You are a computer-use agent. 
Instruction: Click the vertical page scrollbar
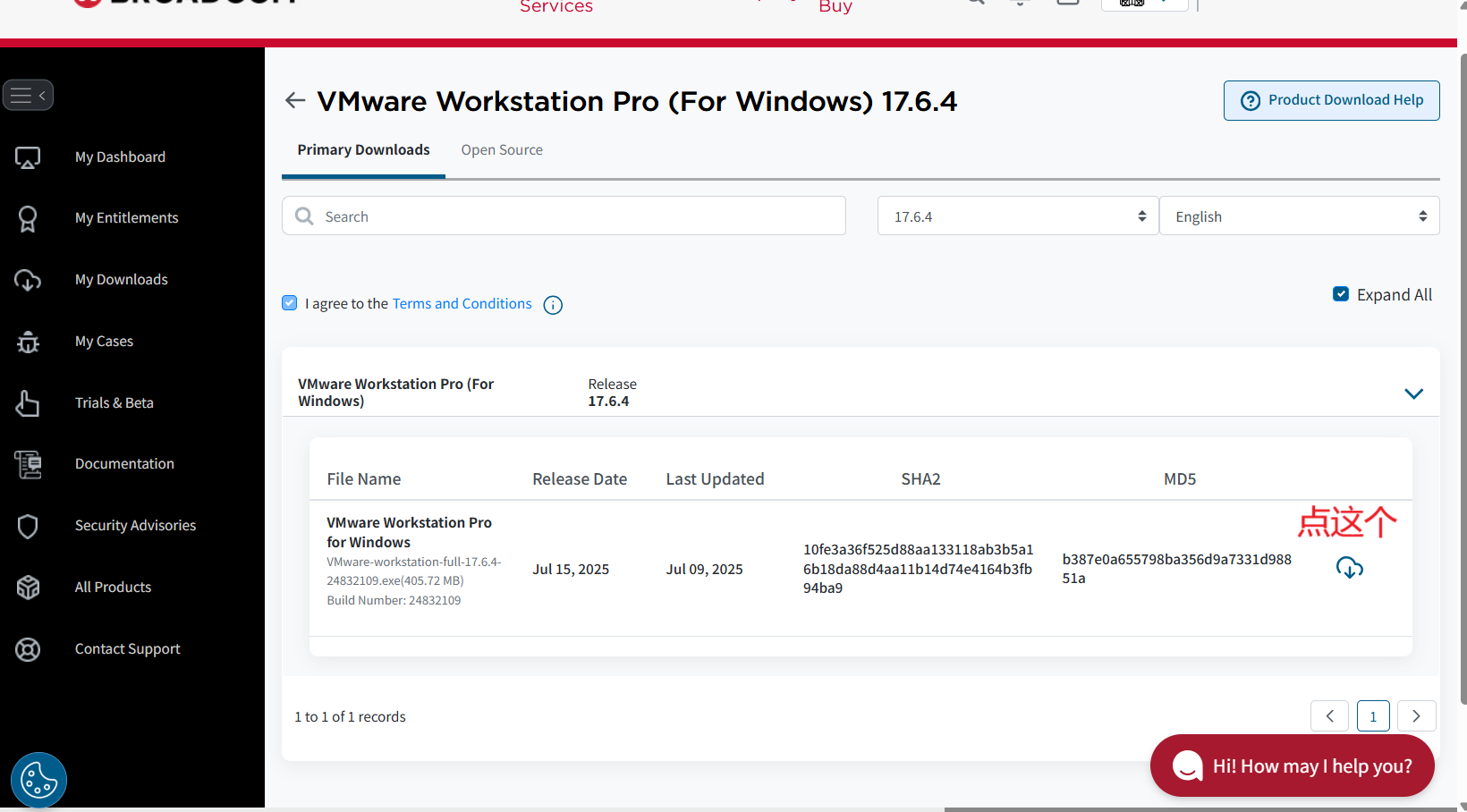[x=1463, y=376]
